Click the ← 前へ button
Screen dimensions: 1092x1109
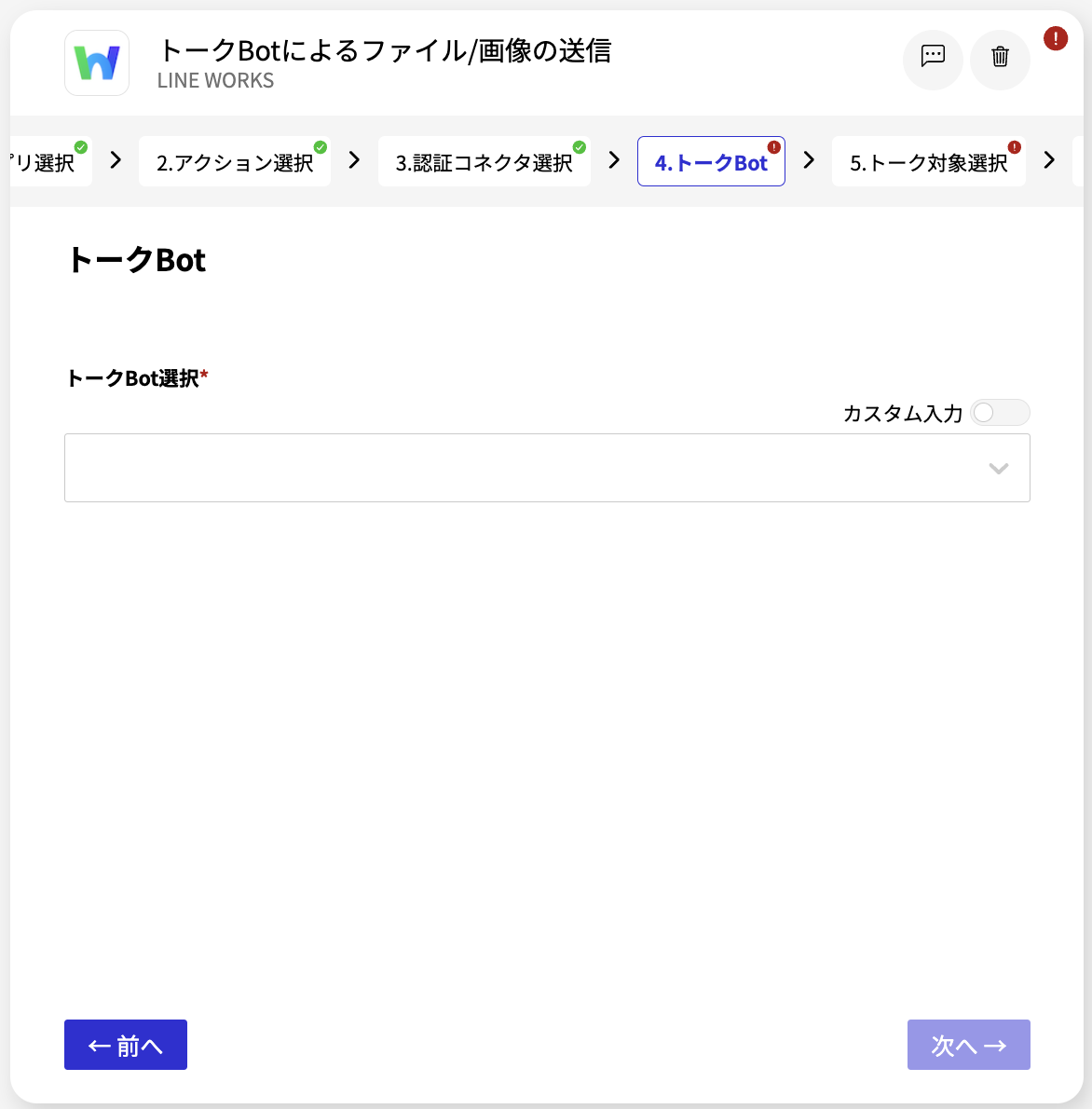pos(125,1045)
